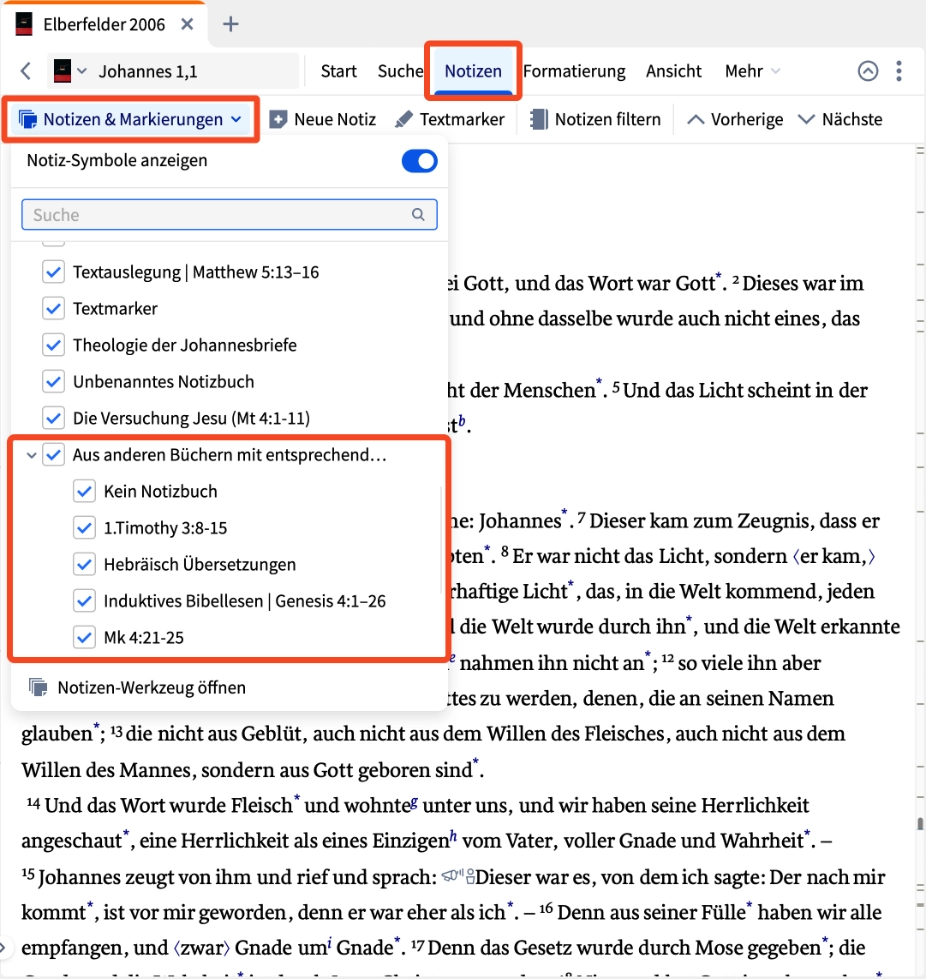
Task: Click the asterisk after 'Wort war Gott'
Action: [x=718, y=275]
